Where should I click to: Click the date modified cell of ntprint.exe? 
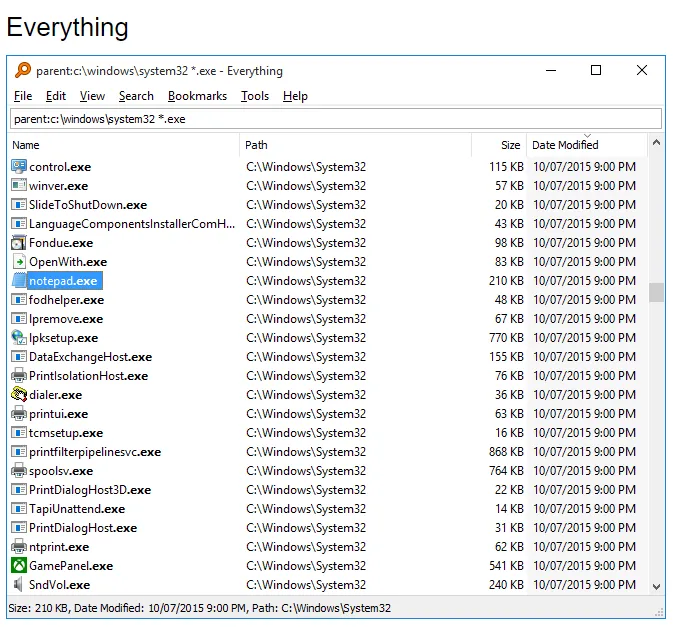pos(584,546)
